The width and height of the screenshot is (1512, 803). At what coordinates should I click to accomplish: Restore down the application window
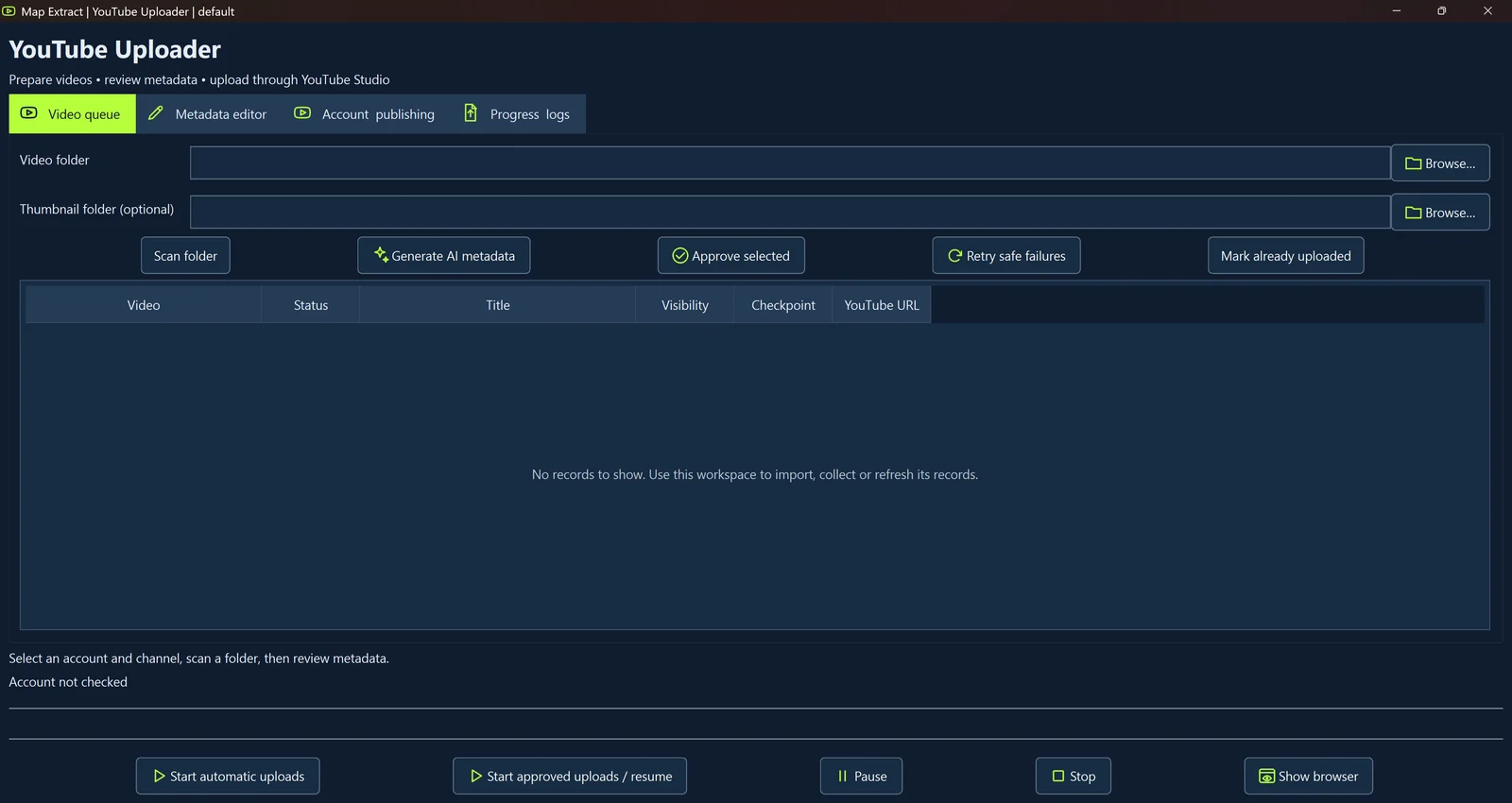point(1442,11)
